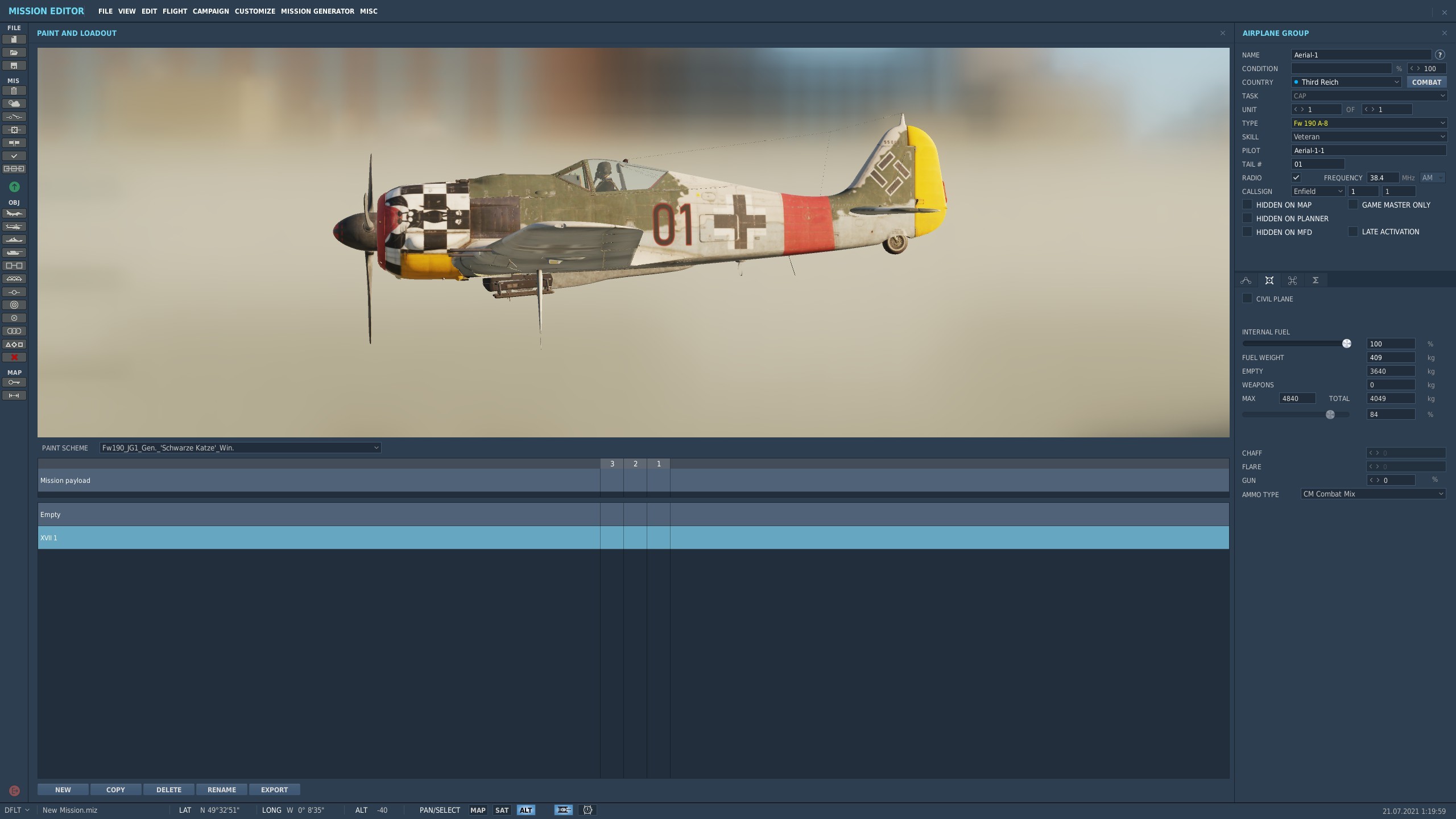Click the DELETE payload button
Screen dimensions: 1456x819
pyautogui.click(x=169, y=789)
